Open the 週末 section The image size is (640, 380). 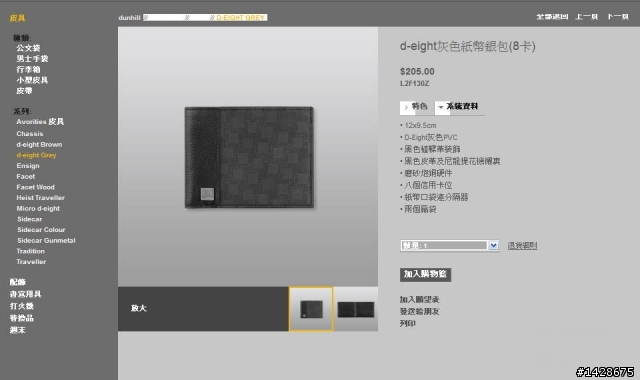pos(18,330)
